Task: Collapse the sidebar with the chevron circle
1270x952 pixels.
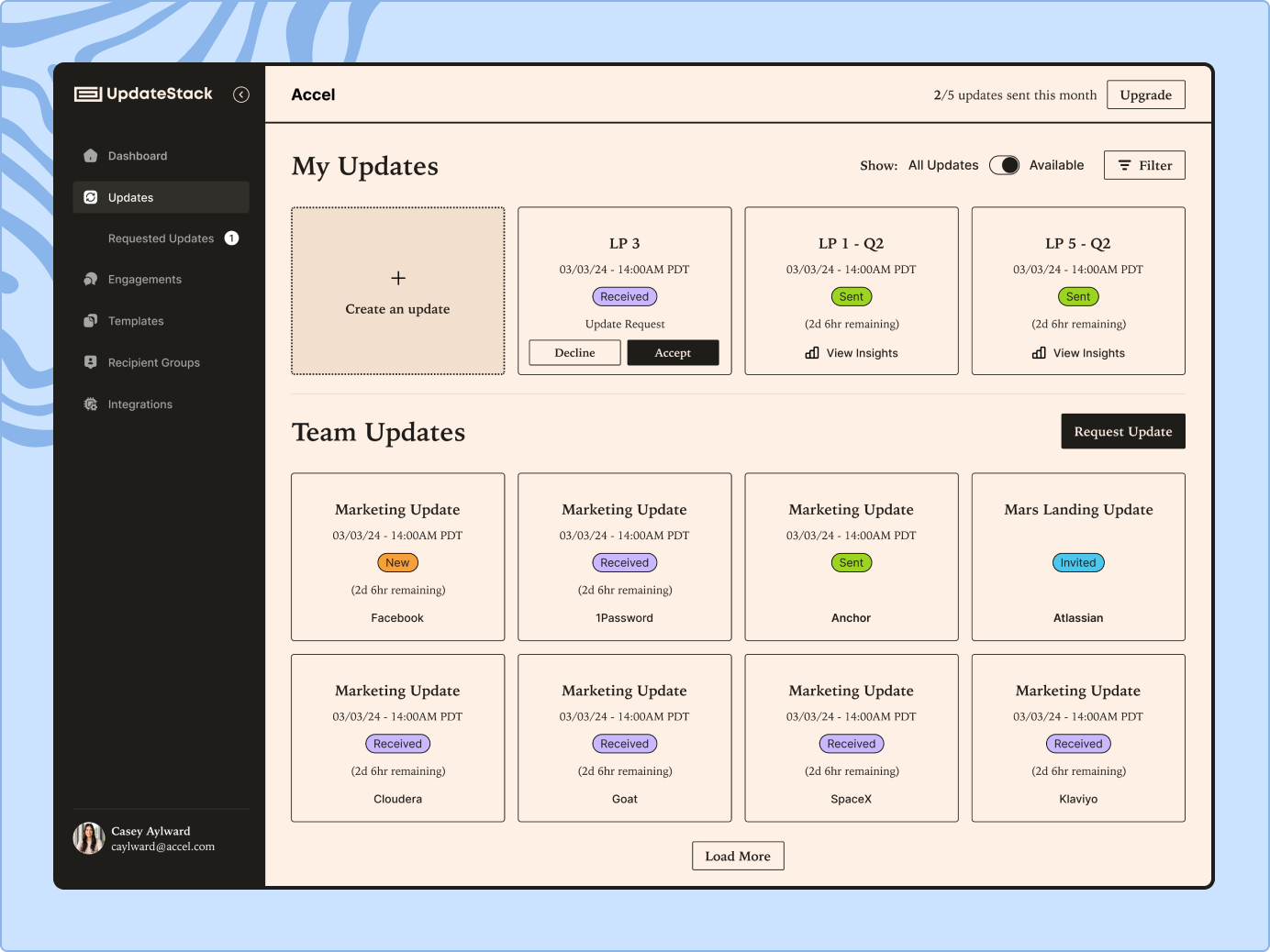Action: tap(241, 94)
